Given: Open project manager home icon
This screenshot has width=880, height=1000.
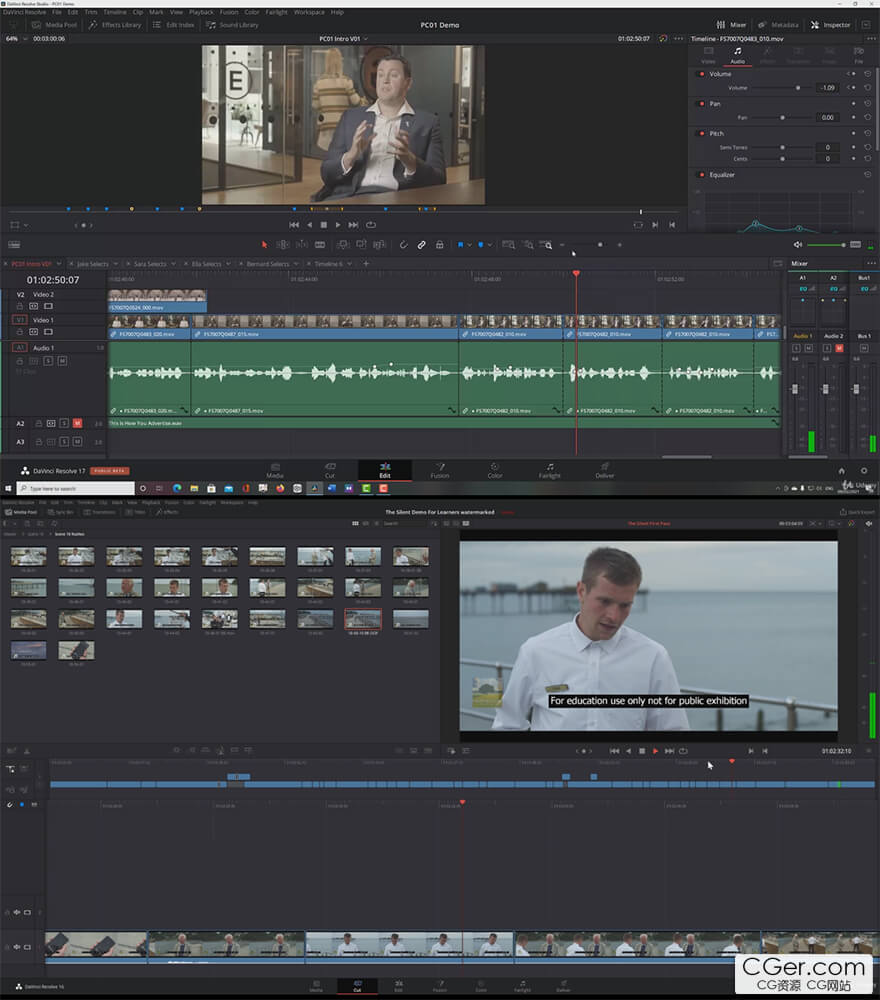Looking at the screenshot, I should [842, 471].
